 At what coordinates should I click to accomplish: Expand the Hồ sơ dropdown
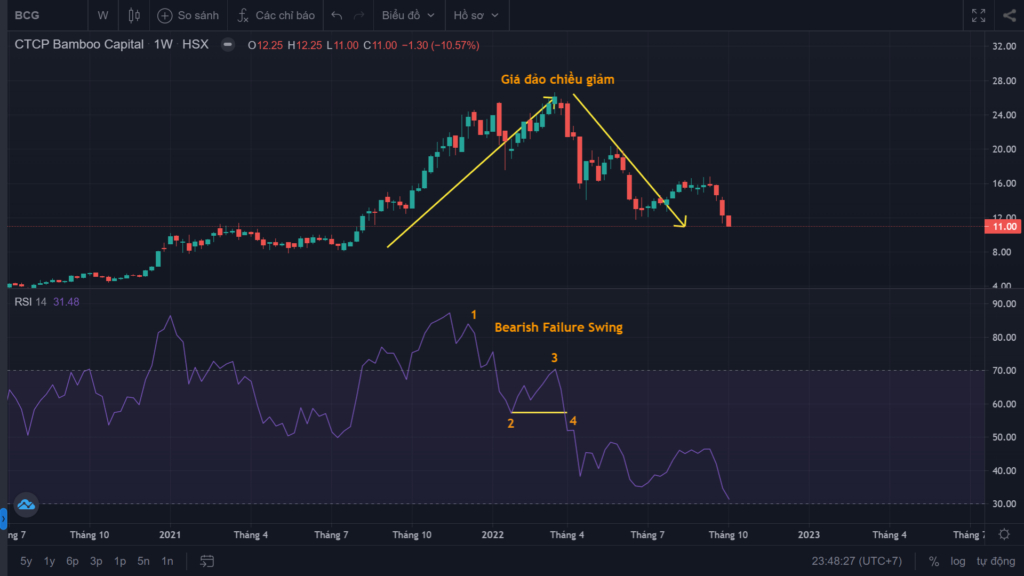(476, 15)
